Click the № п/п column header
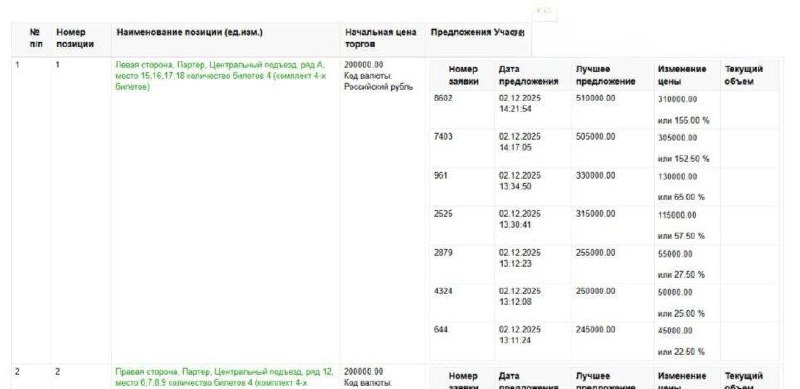This screenshot has height=389, width=800. 36,38
